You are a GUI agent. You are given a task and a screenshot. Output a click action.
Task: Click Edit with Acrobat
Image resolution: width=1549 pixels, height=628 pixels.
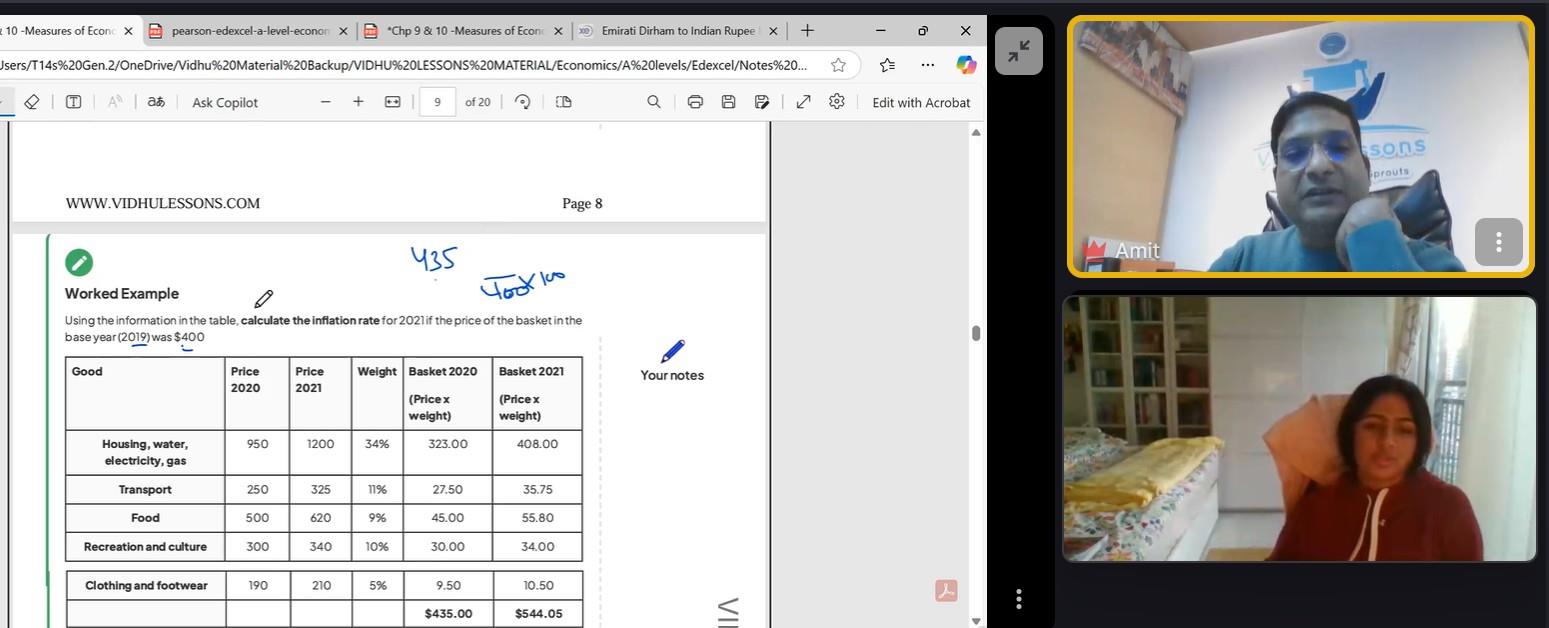[x=920, y=102]
